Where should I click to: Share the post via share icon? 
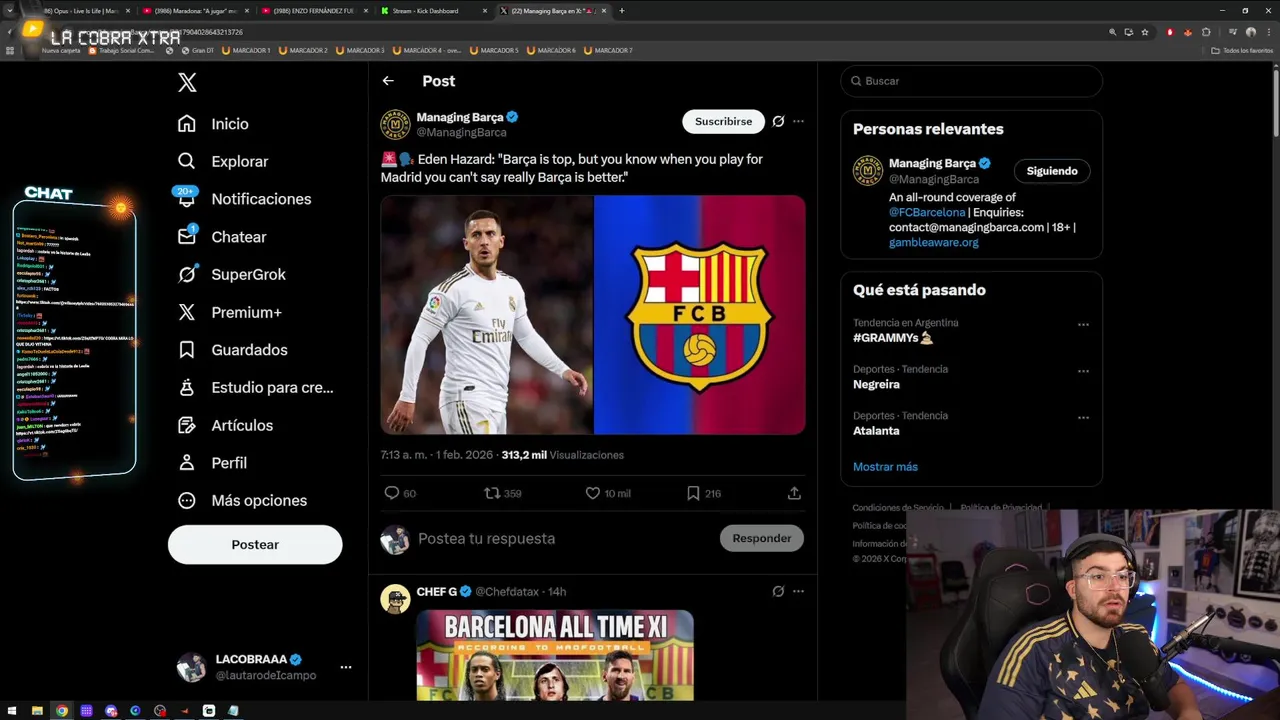pos(794,493)
